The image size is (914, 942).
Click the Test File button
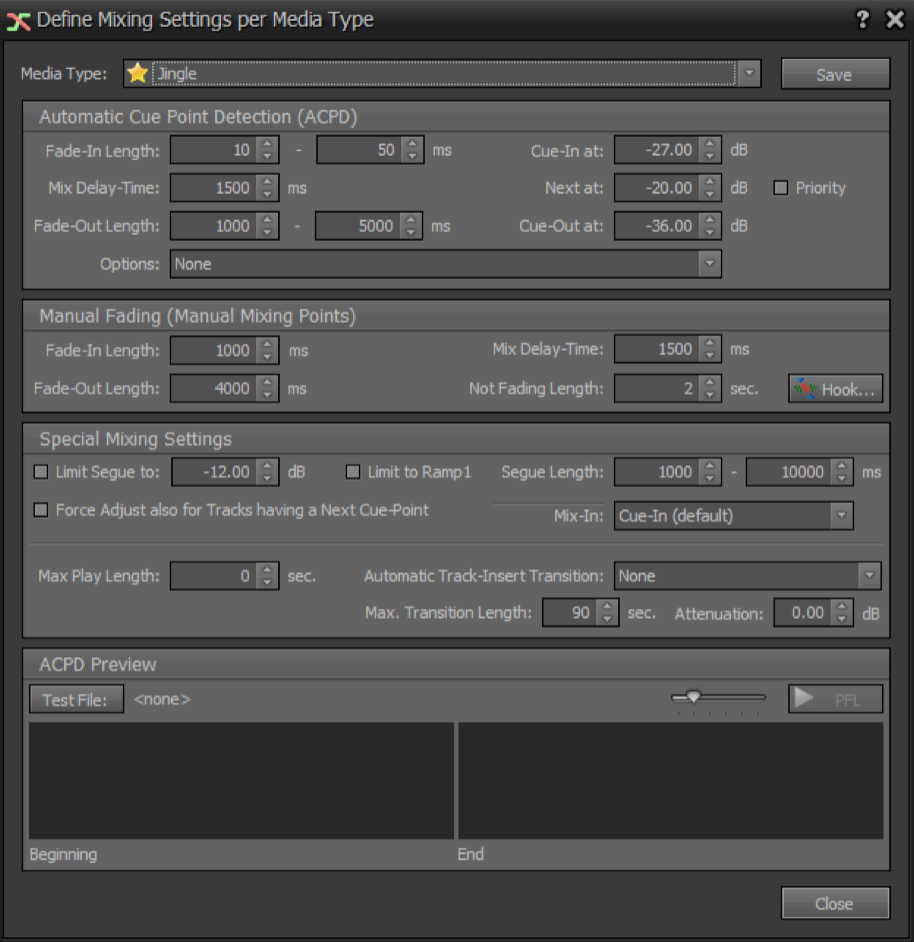point(76,700)
